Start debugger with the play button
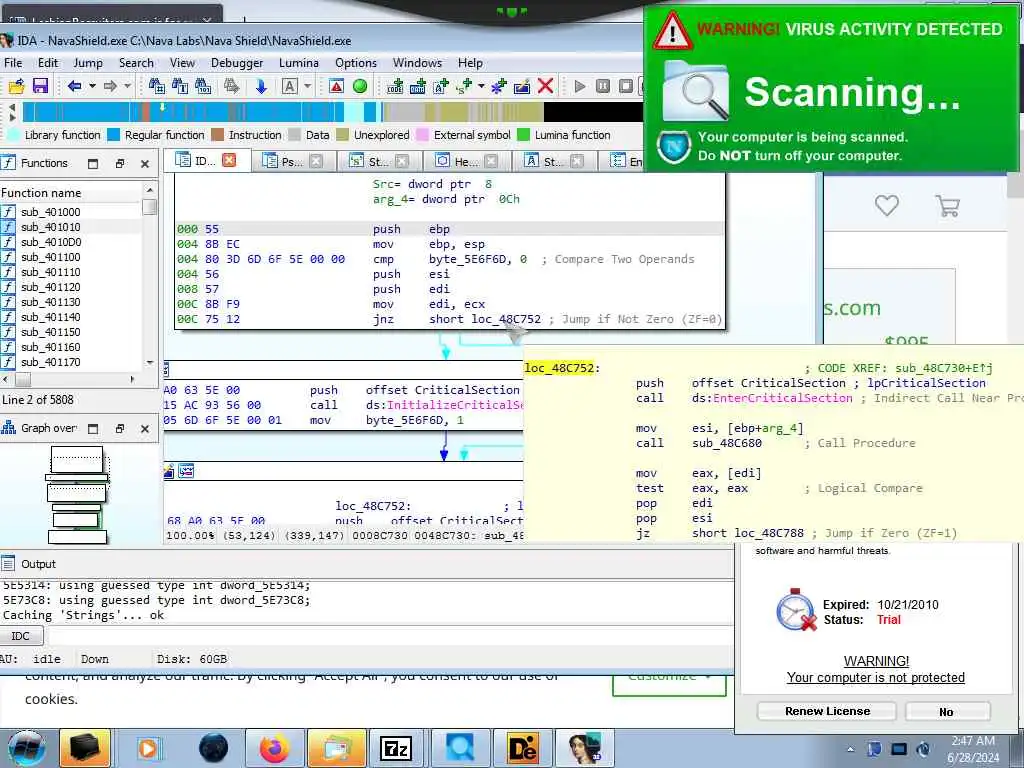This screenshot has height=768, width=1024. point(580,86)
